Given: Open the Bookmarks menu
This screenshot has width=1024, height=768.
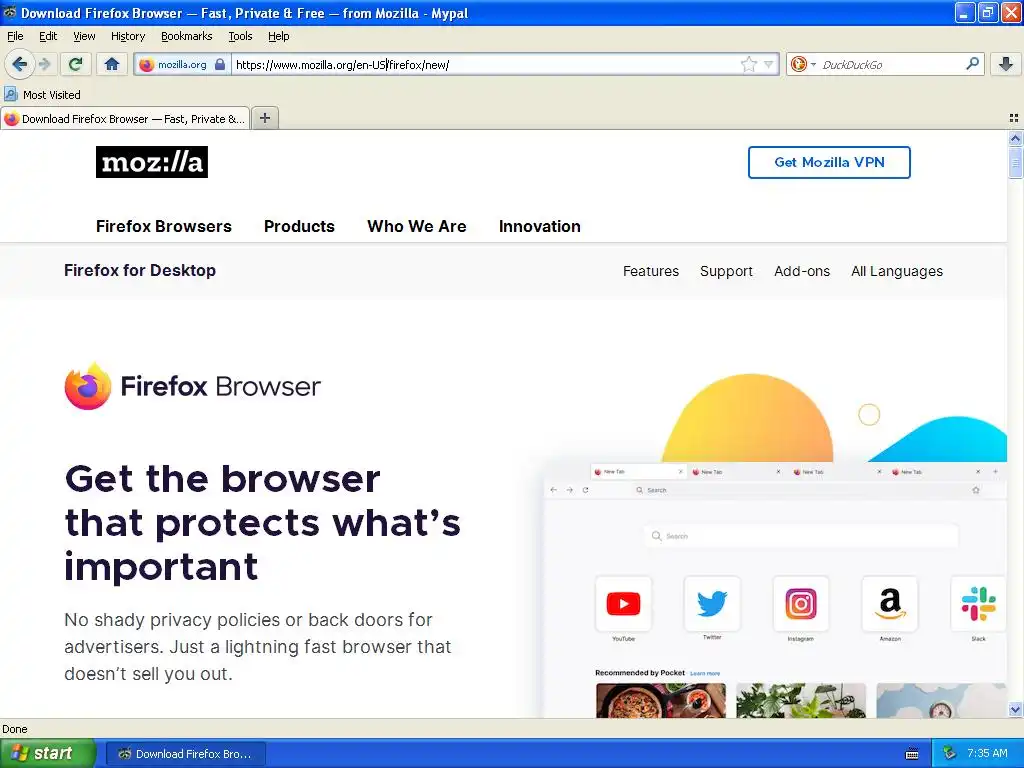Looking at the screenshot, I should (x=187, y=36).
